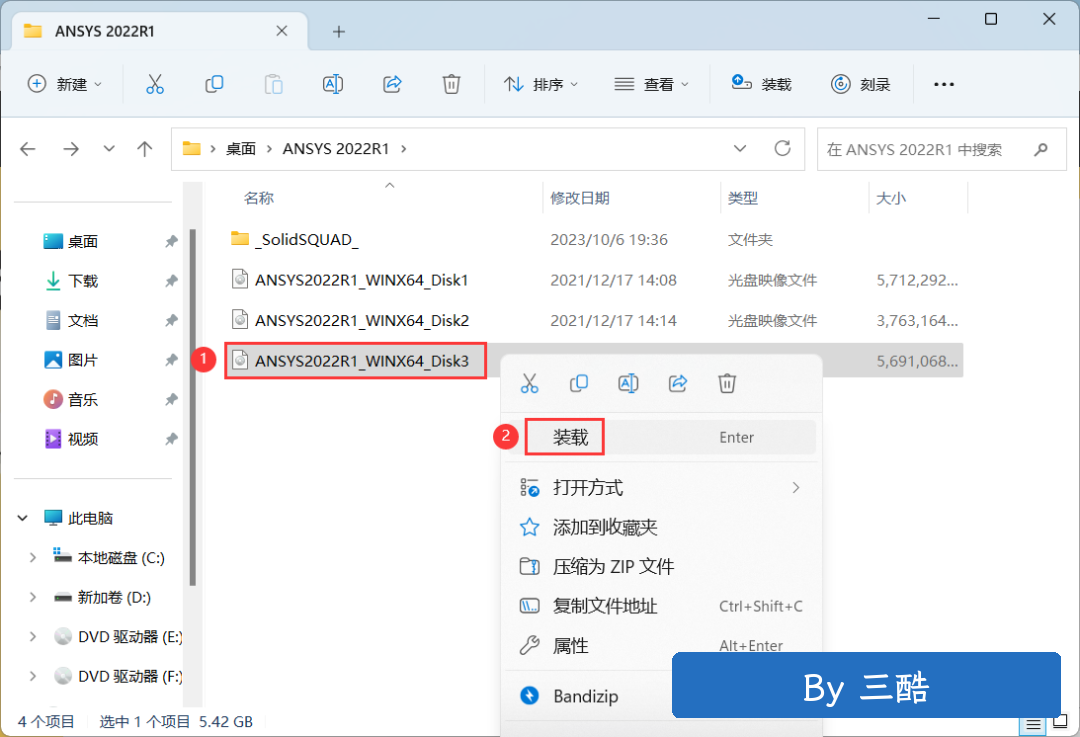Close the ANSYS 2022R1 tab
The width and height of the screenshot is (1080, 737).
click(x=282, y=31)
